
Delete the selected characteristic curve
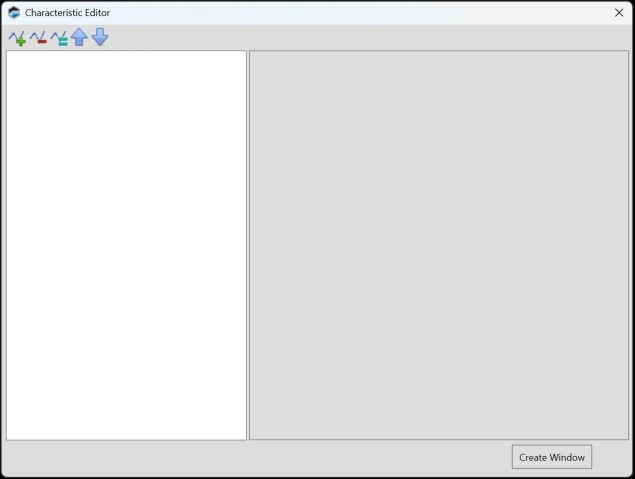click(38, 38)
